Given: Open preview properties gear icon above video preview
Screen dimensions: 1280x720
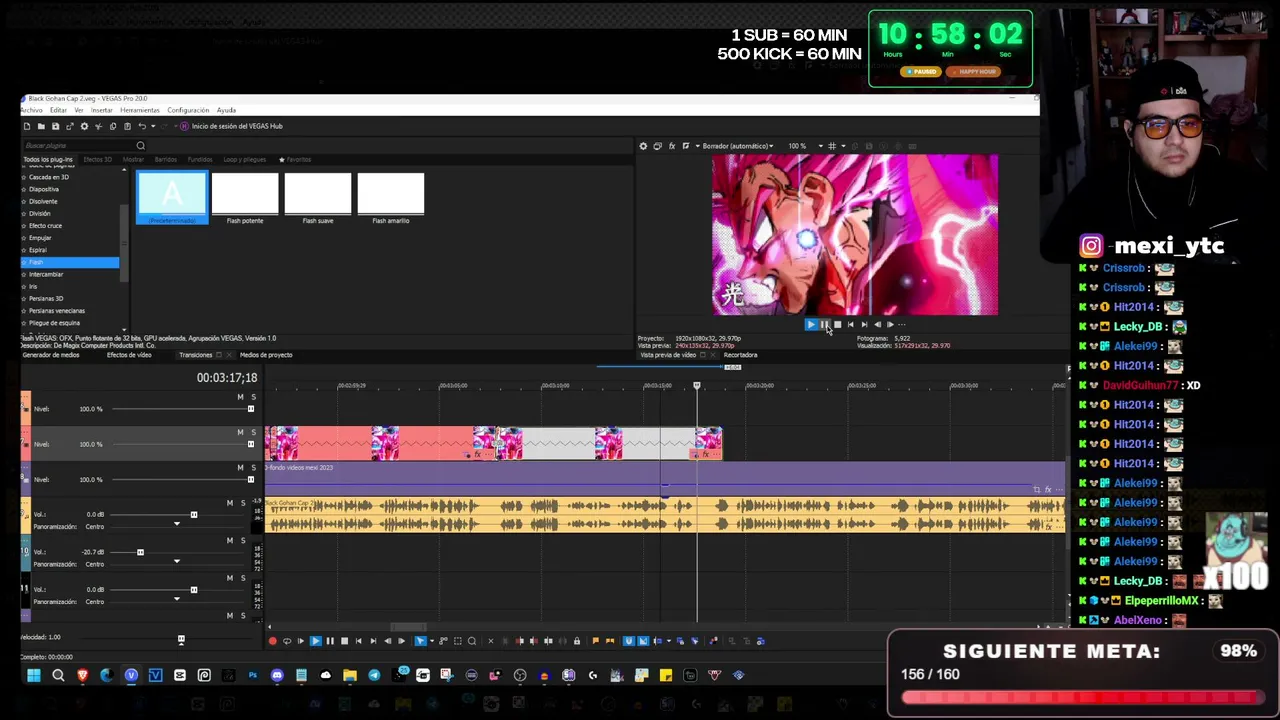Looking at the screenshot, I should pos(643,146).
